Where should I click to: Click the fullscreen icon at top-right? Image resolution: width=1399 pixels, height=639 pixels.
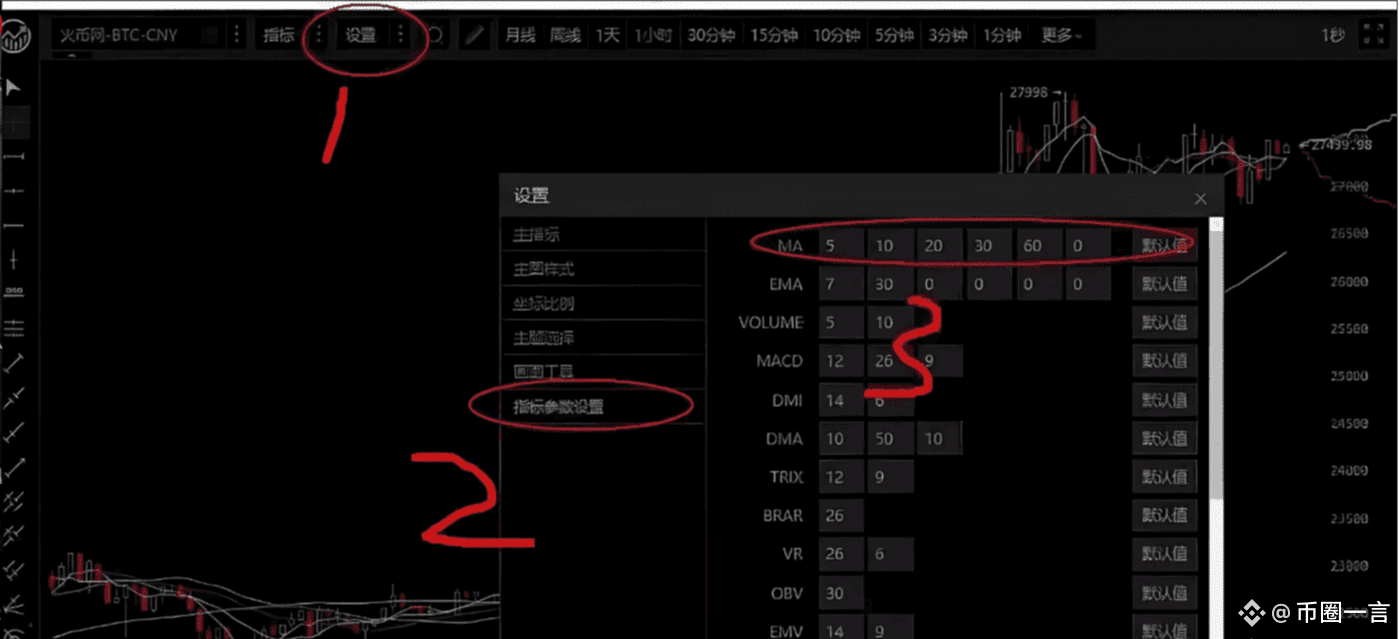click(1372, 35)
